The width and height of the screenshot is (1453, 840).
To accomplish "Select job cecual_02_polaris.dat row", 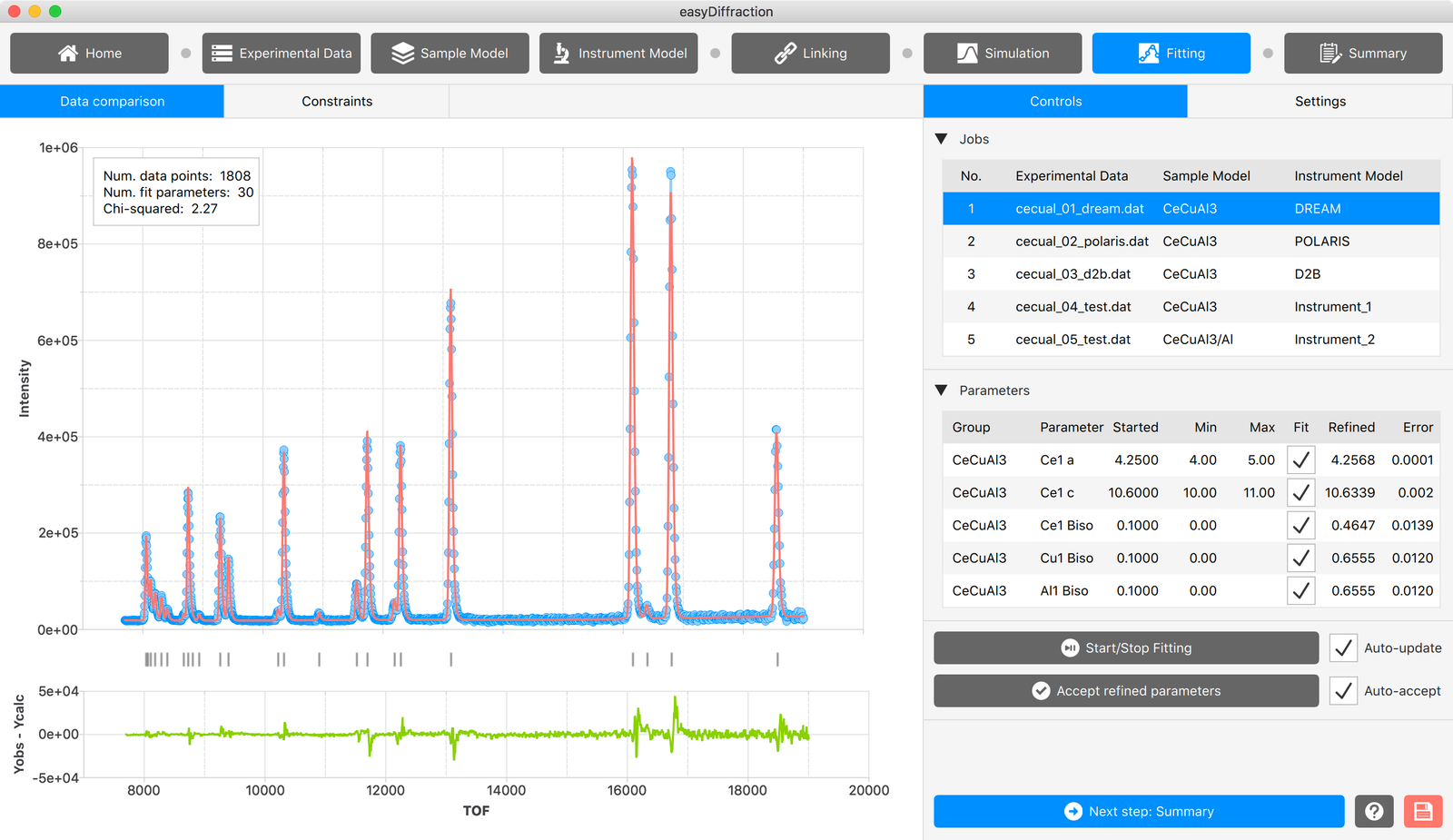I will click(1191, 242).
